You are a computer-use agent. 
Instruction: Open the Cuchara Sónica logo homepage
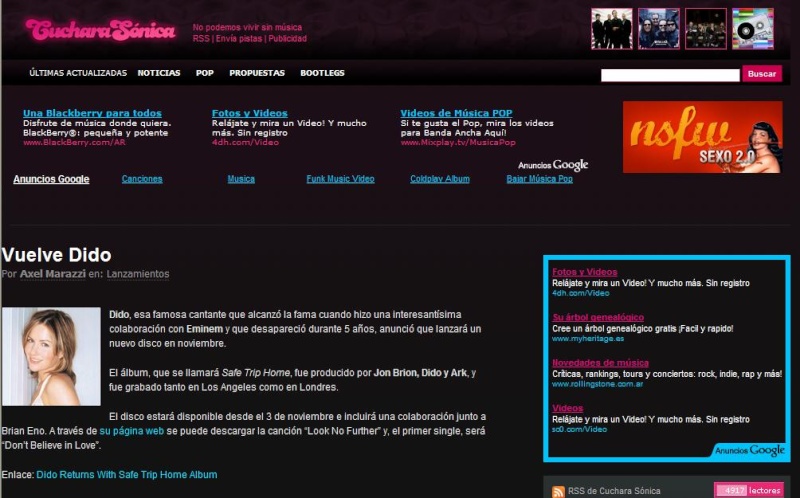(101, 30)
